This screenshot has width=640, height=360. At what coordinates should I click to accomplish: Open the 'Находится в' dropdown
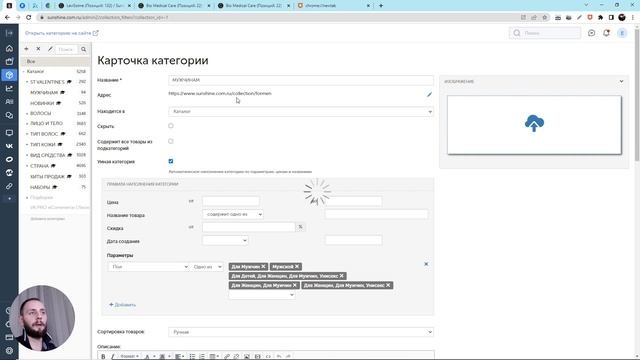pos(301,111)
